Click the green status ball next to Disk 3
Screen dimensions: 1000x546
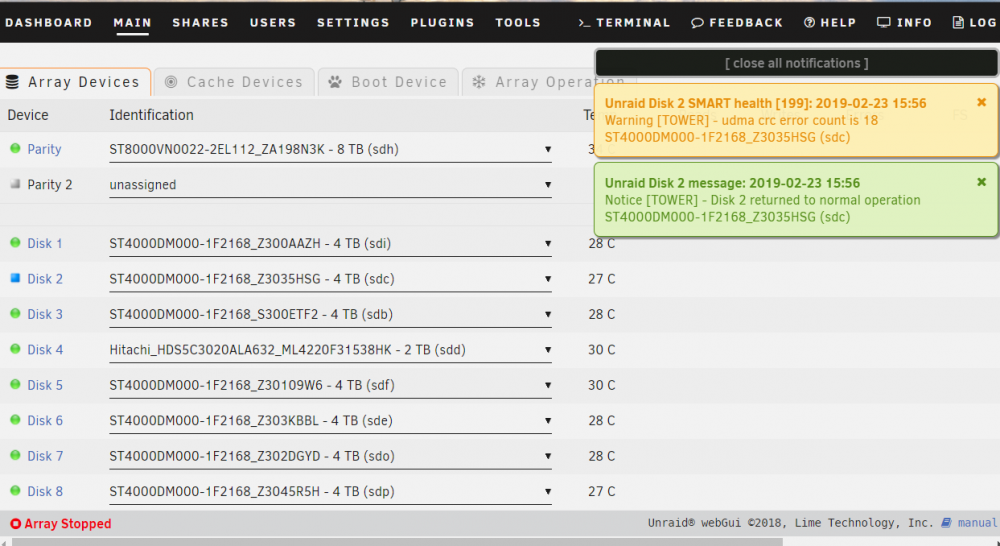tap(15, 313)
